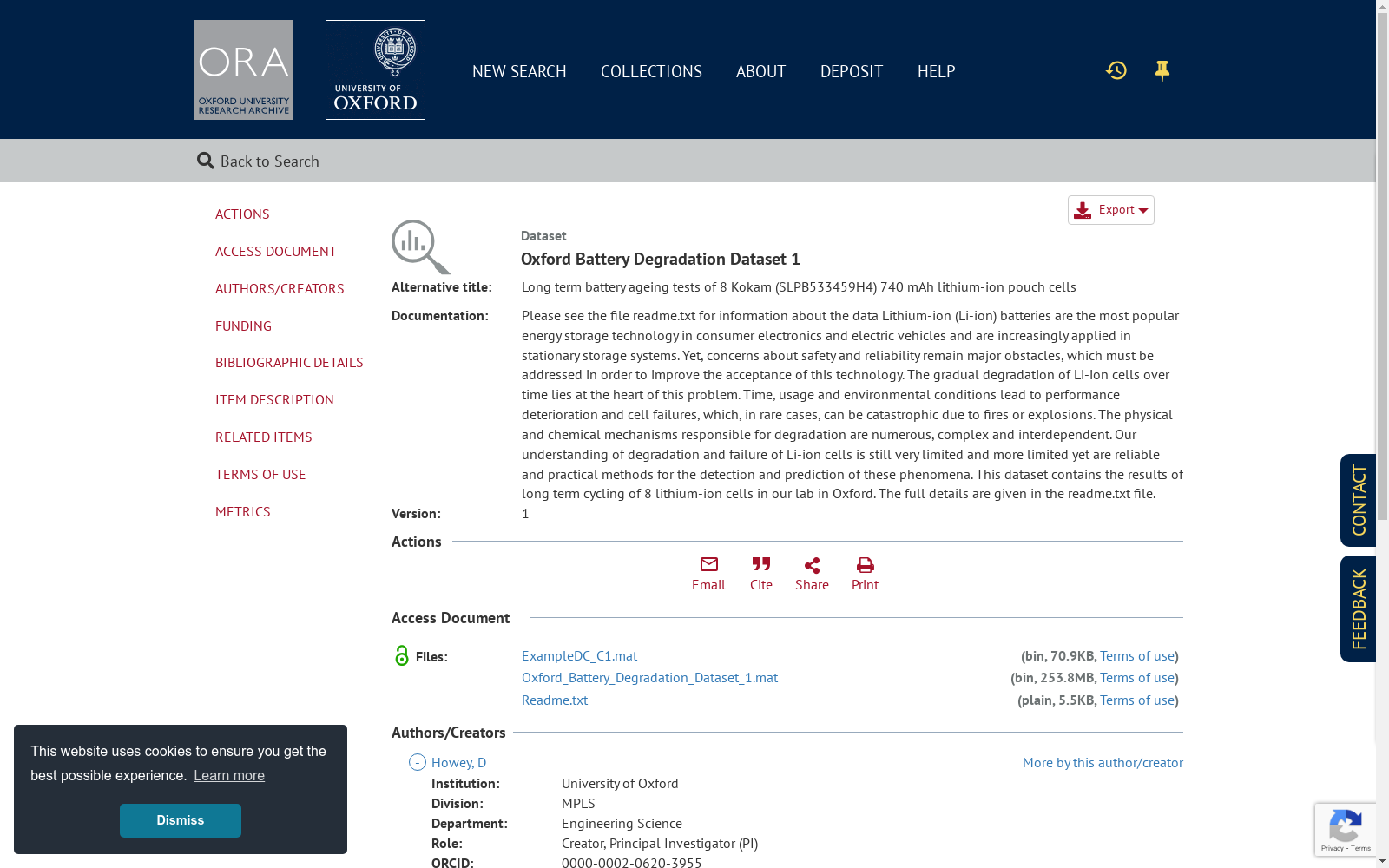Open the Contact side tab

point(1359,500)
